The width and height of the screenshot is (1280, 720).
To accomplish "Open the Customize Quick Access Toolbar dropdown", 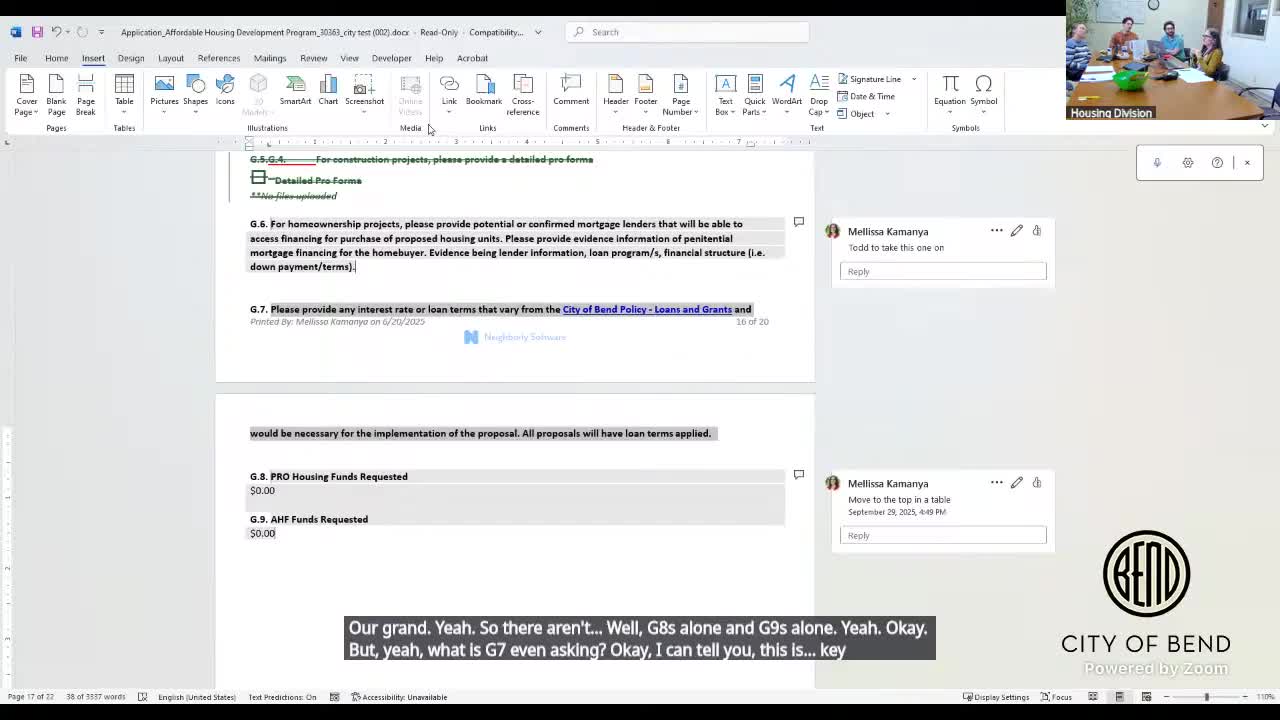I will tap(101, 32).
